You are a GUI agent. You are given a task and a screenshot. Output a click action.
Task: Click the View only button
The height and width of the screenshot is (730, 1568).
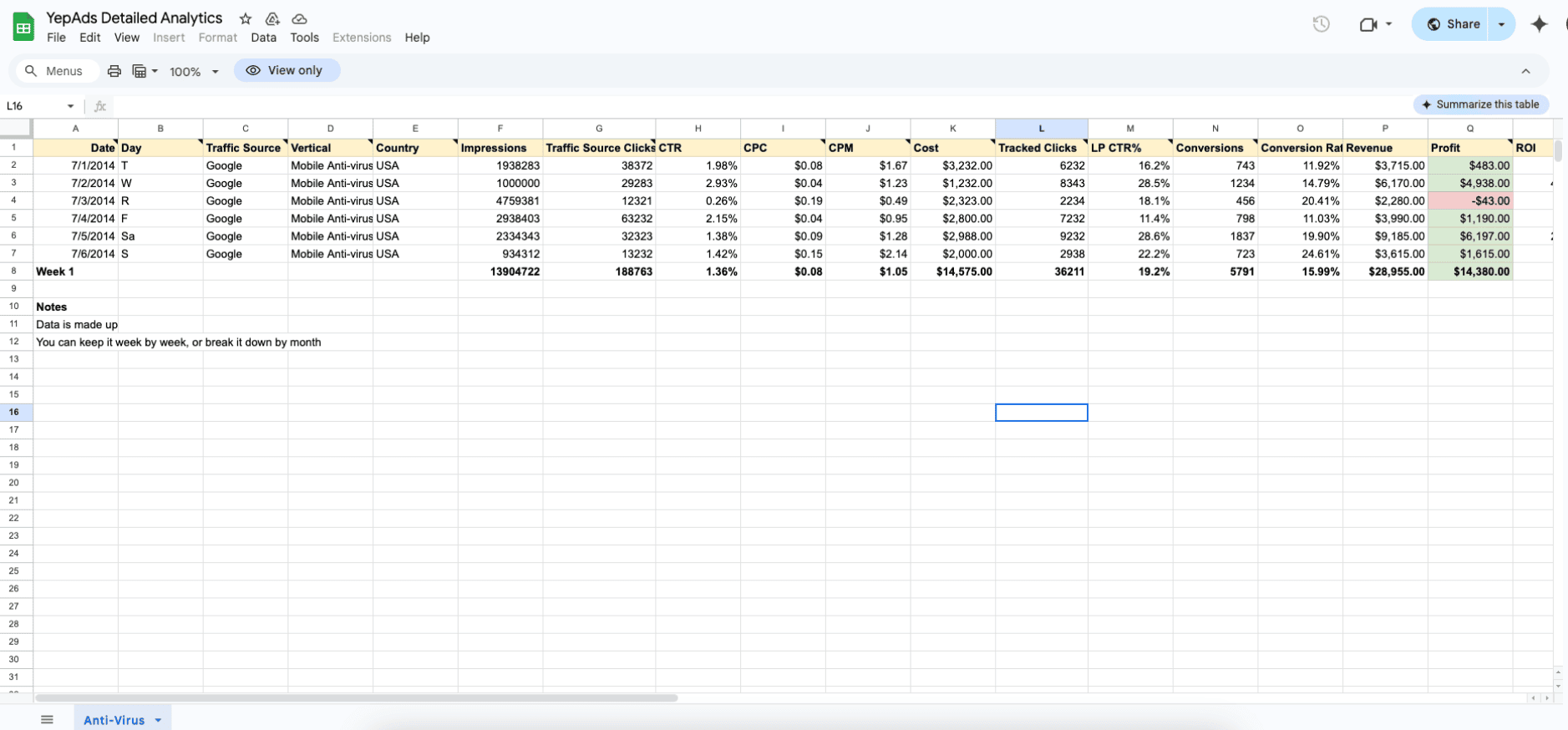click(x=287, y=70)
